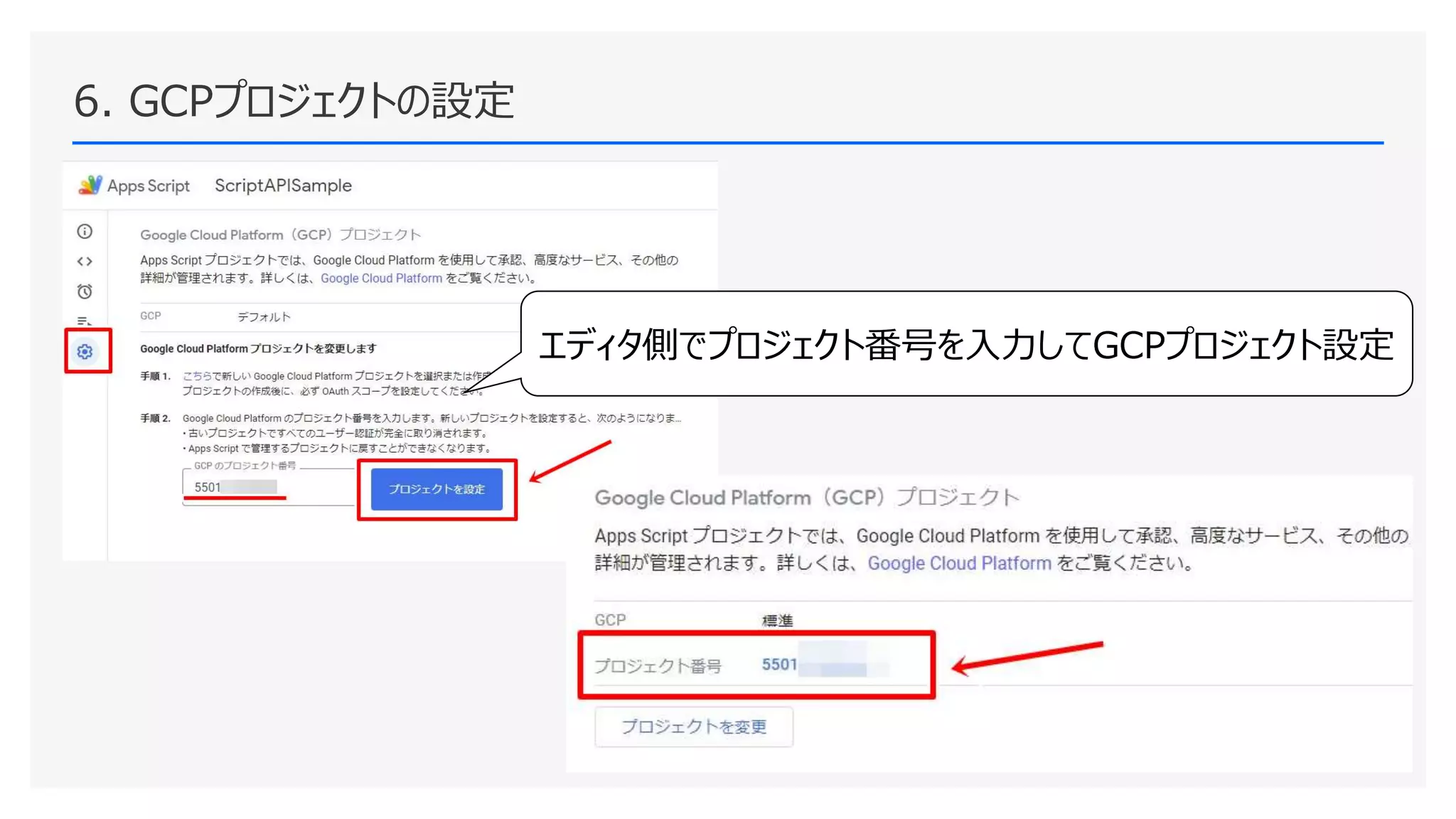Click the こちら link in 手順 1

tap(197, 376)
